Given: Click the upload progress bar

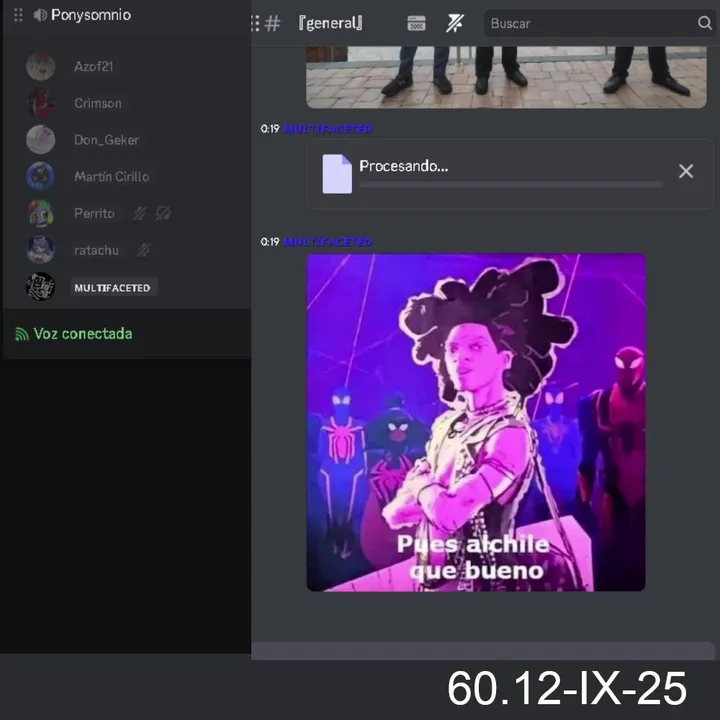Looking at the screenshot, I should point(512,185).
